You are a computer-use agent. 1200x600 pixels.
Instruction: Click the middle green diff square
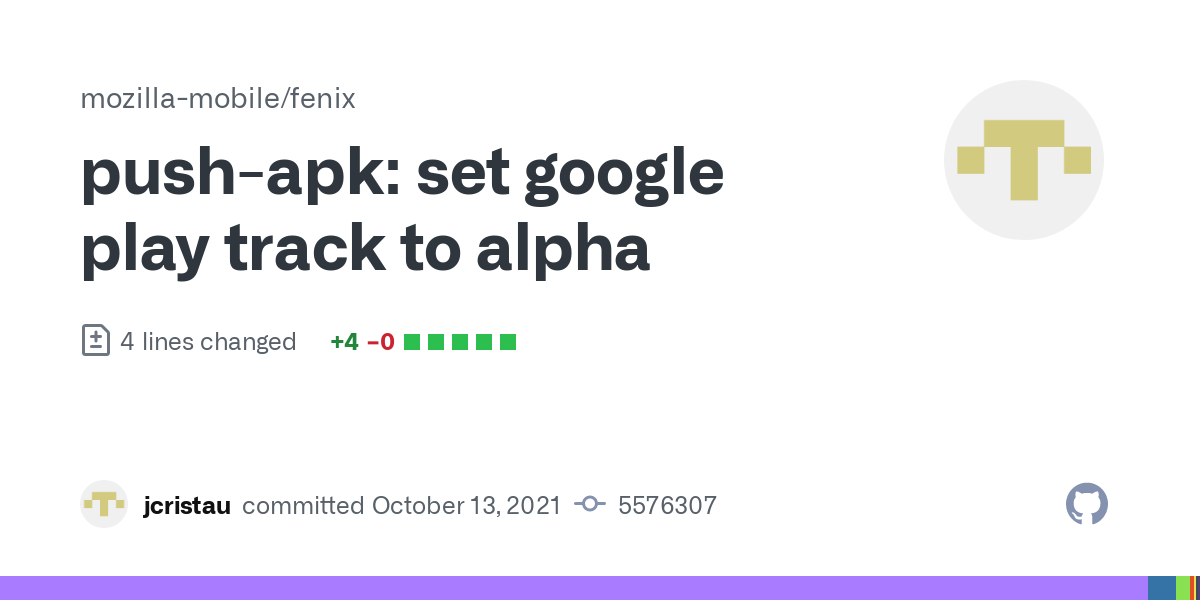460,342
